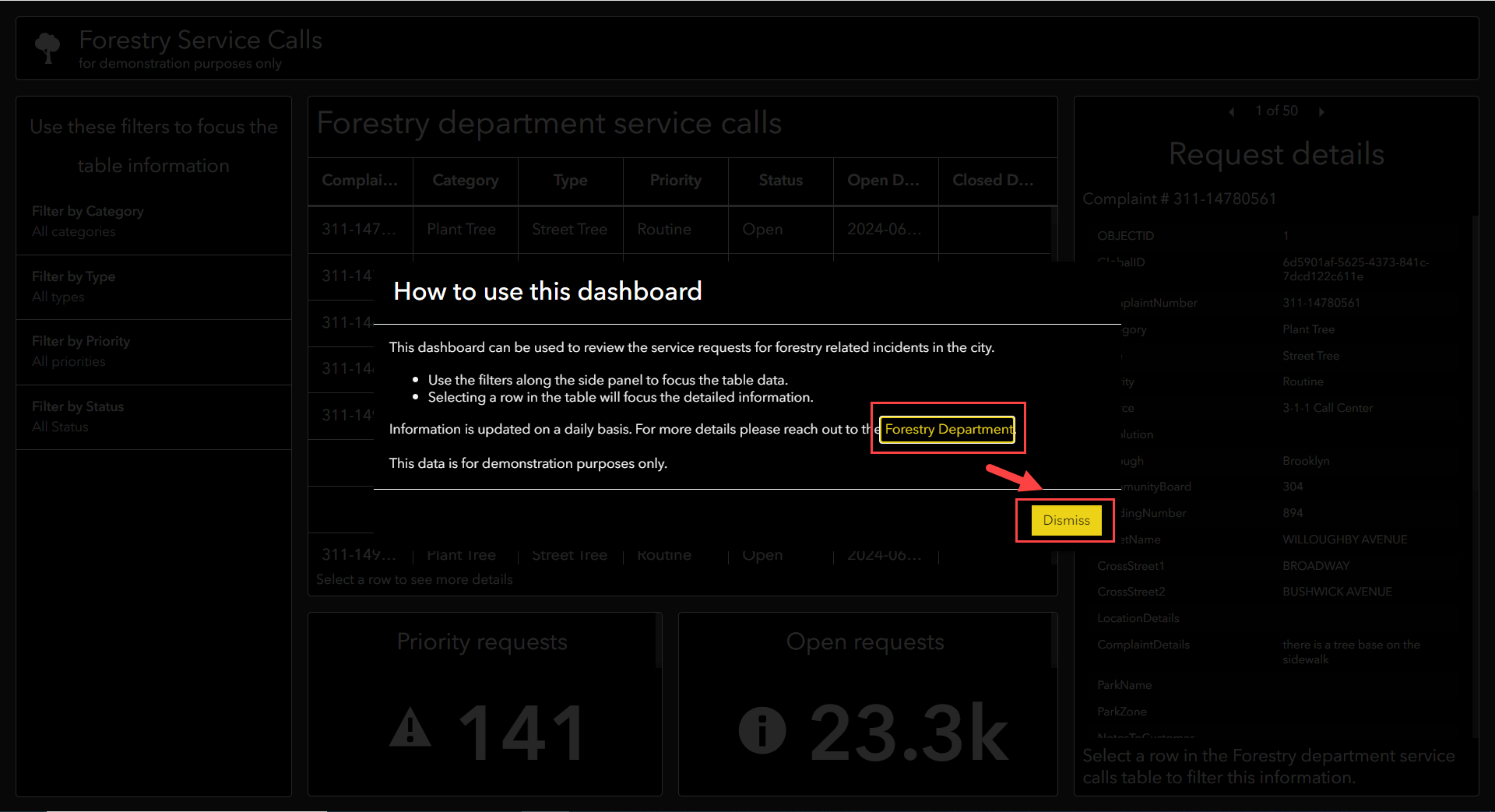Viewport: 1495px width, 812px height.
Task: Click the 23.3k open requests count
Action: 909,733
